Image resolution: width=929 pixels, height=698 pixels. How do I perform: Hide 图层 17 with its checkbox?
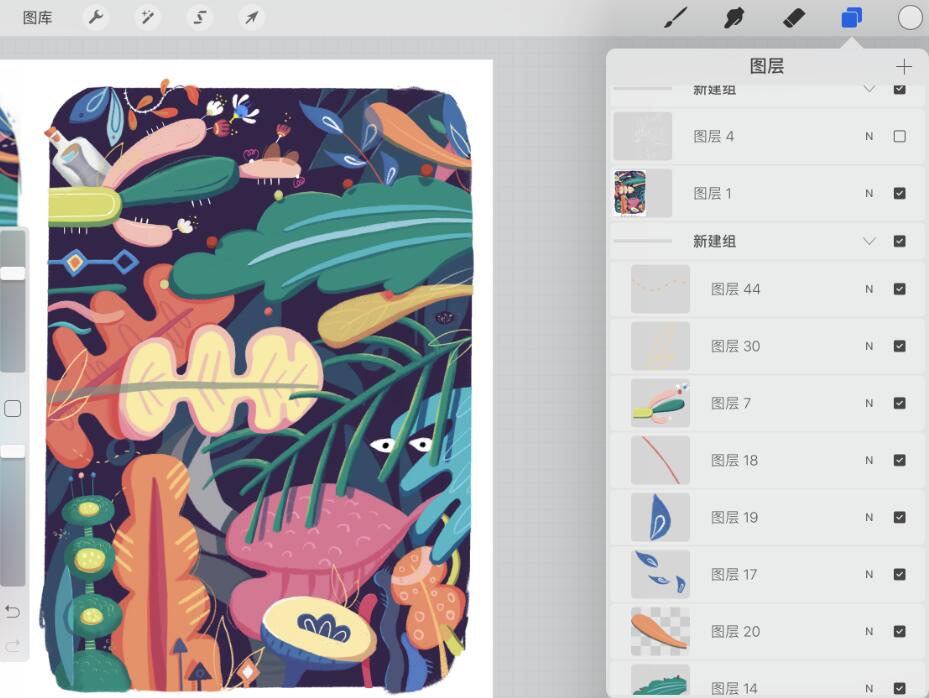[899, 574]
